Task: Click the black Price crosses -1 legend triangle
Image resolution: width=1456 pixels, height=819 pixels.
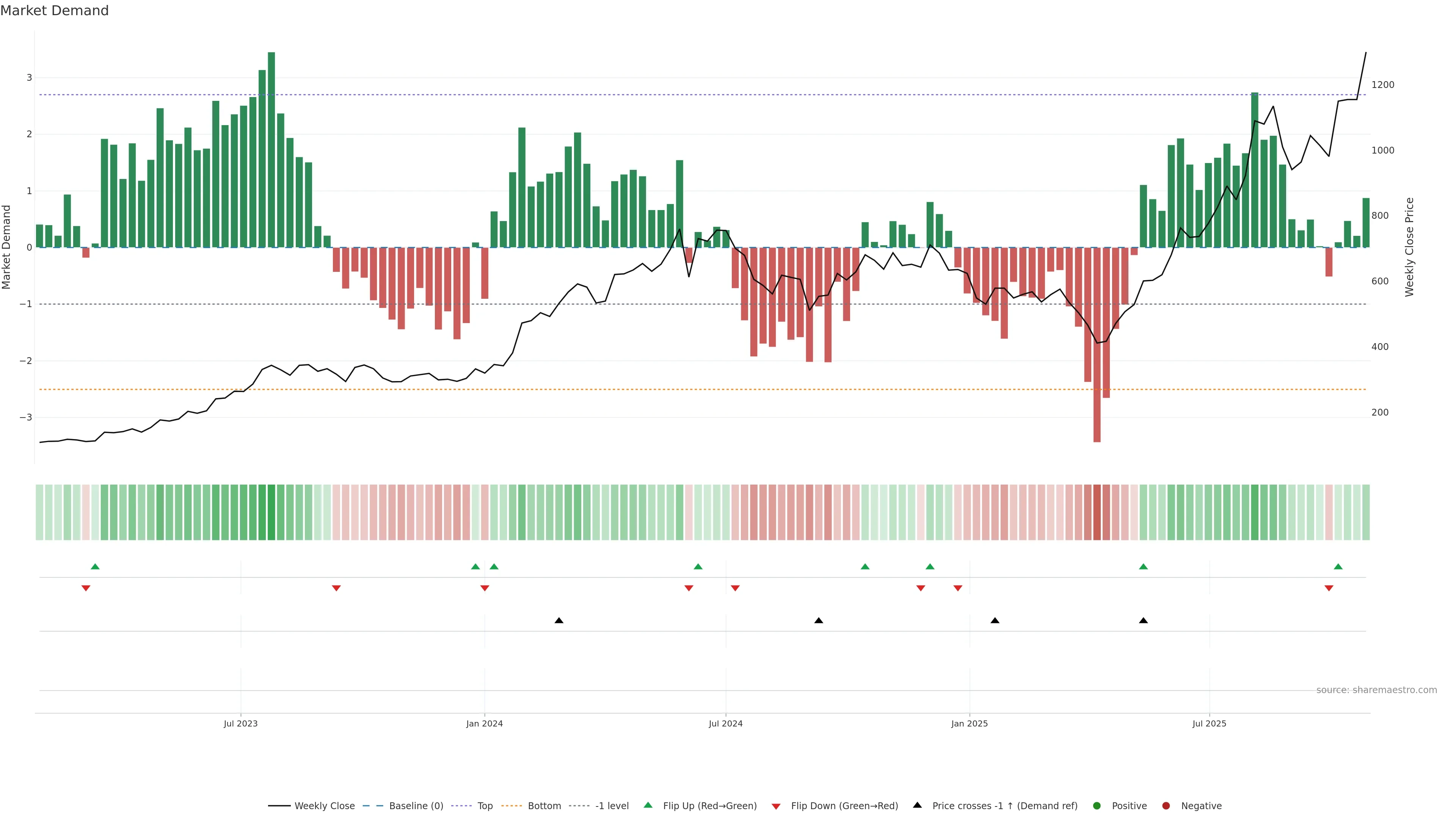Action: click(917, 805)
